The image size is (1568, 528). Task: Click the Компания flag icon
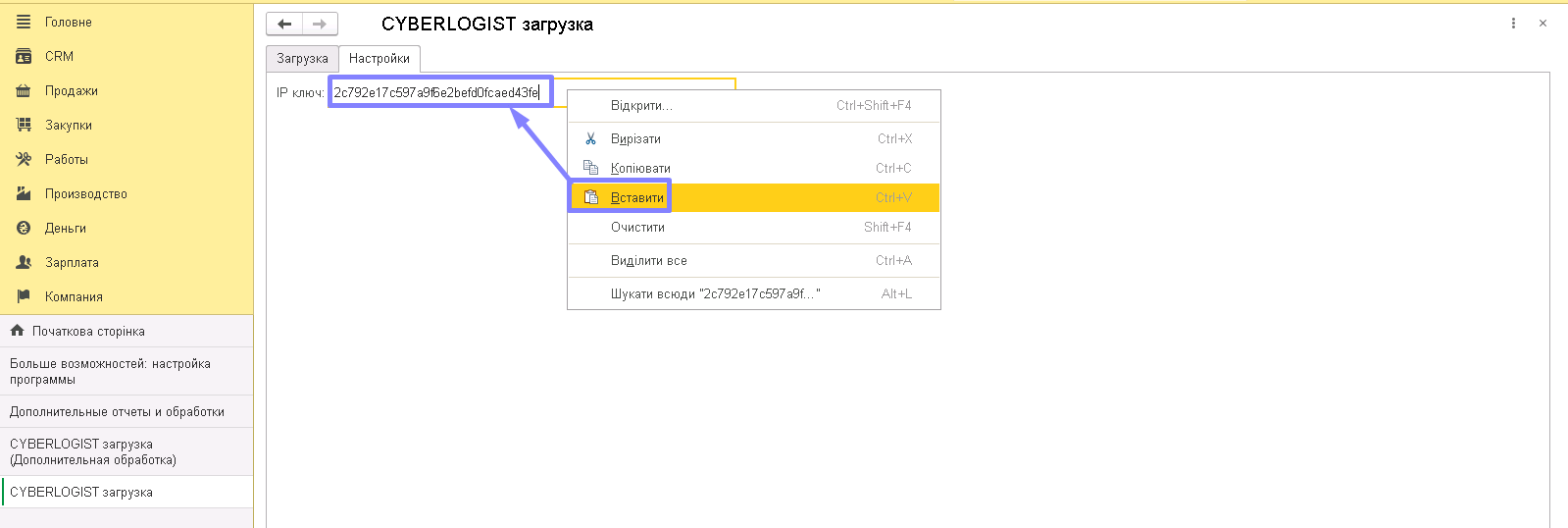click(24, 296)
